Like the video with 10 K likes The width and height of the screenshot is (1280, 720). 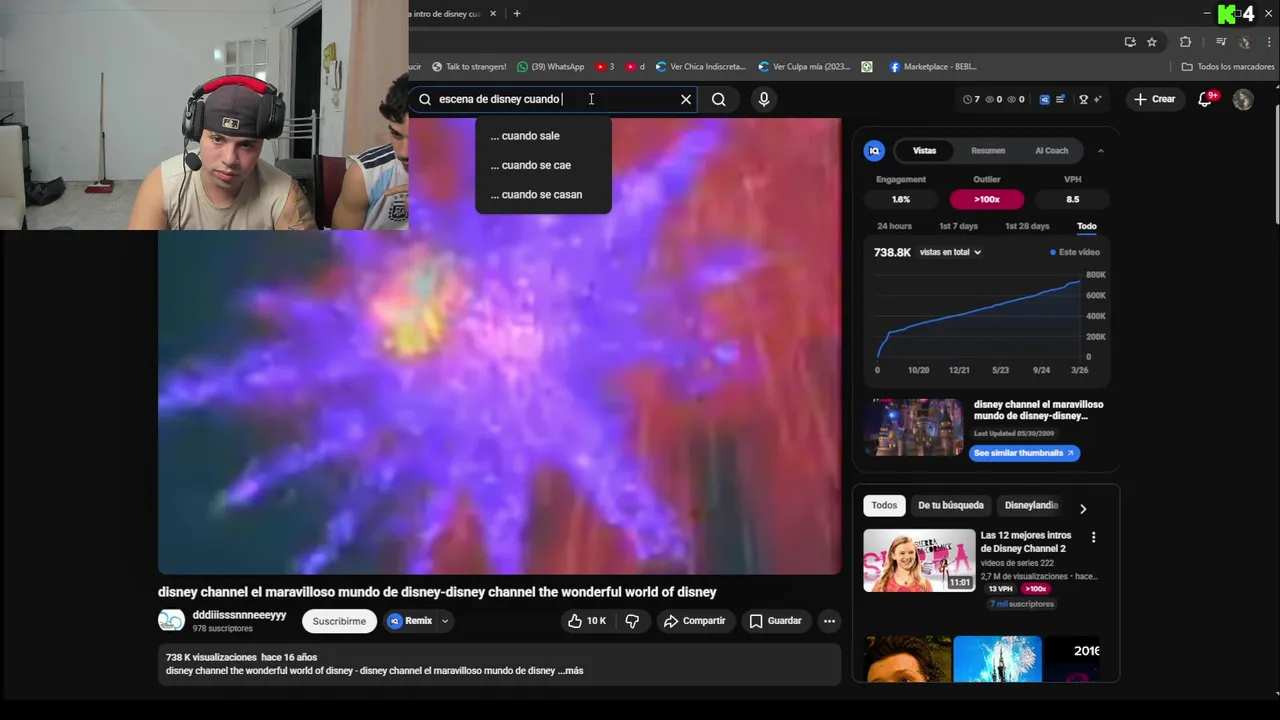pyautogui.click(x=587, y=621)
